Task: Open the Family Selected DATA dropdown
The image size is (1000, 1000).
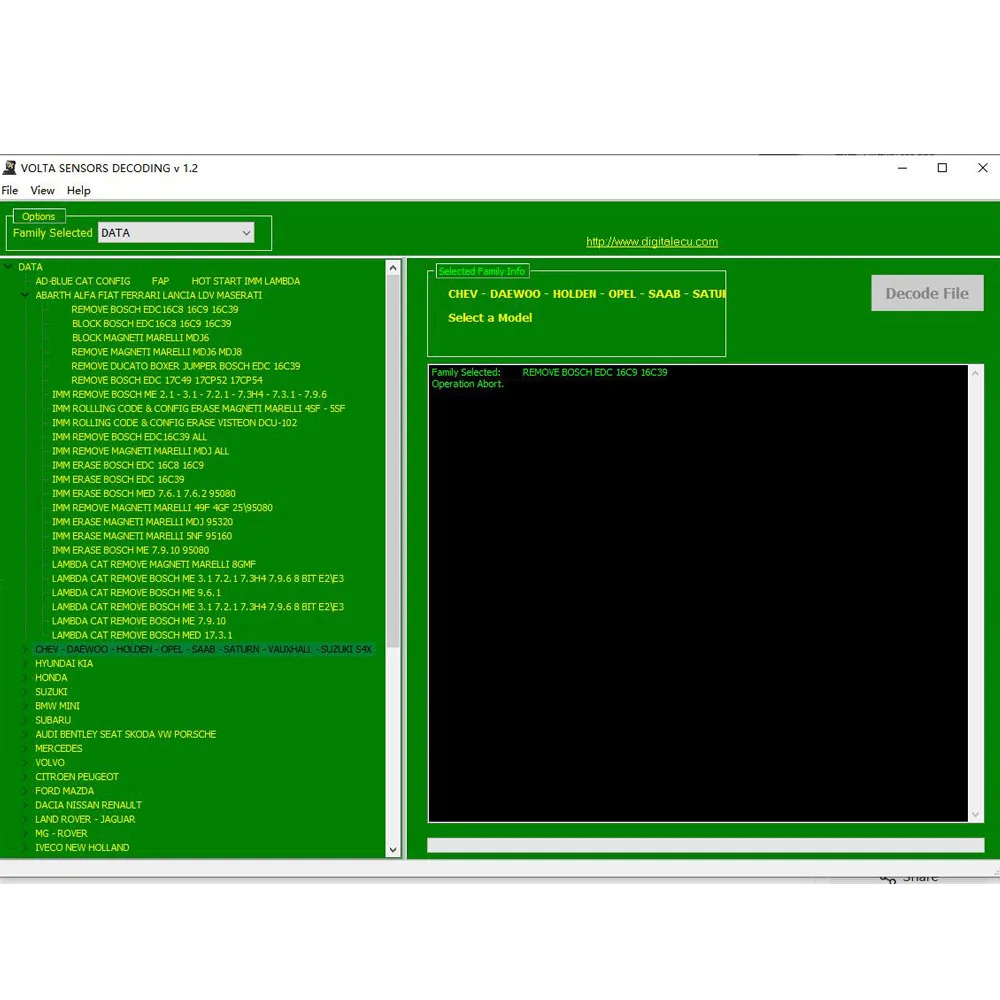Action: tap(176, 233)
